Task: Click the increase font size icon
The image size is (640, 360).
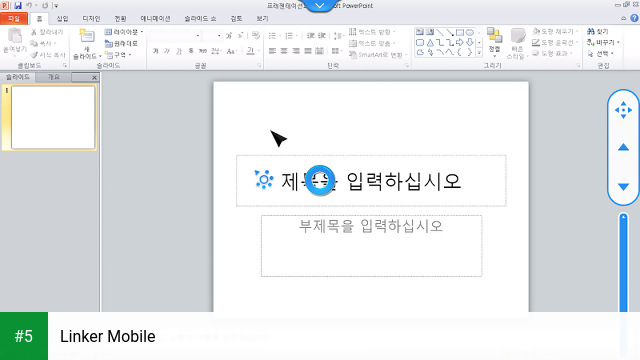Action: click(x=229, y=36)
